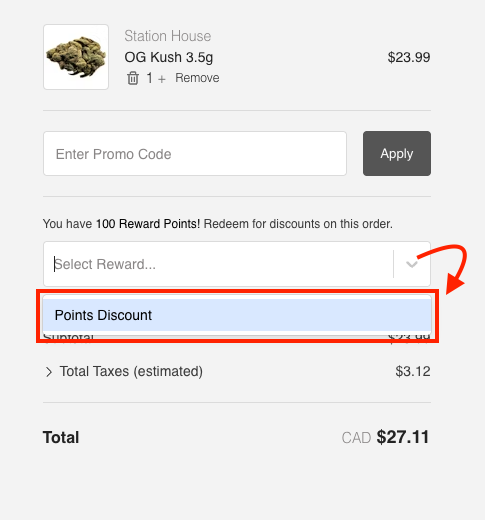Click the $23.99 item price
485x520 pixels.
409,57
